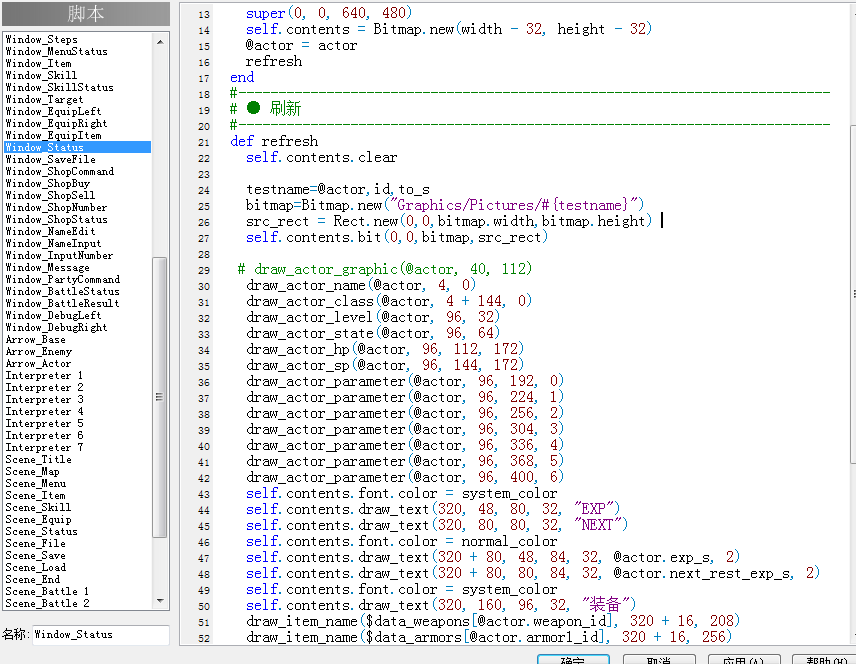Open the Scene_Menu script
This screenshot has height=664, width=856.
click(35, 484)
